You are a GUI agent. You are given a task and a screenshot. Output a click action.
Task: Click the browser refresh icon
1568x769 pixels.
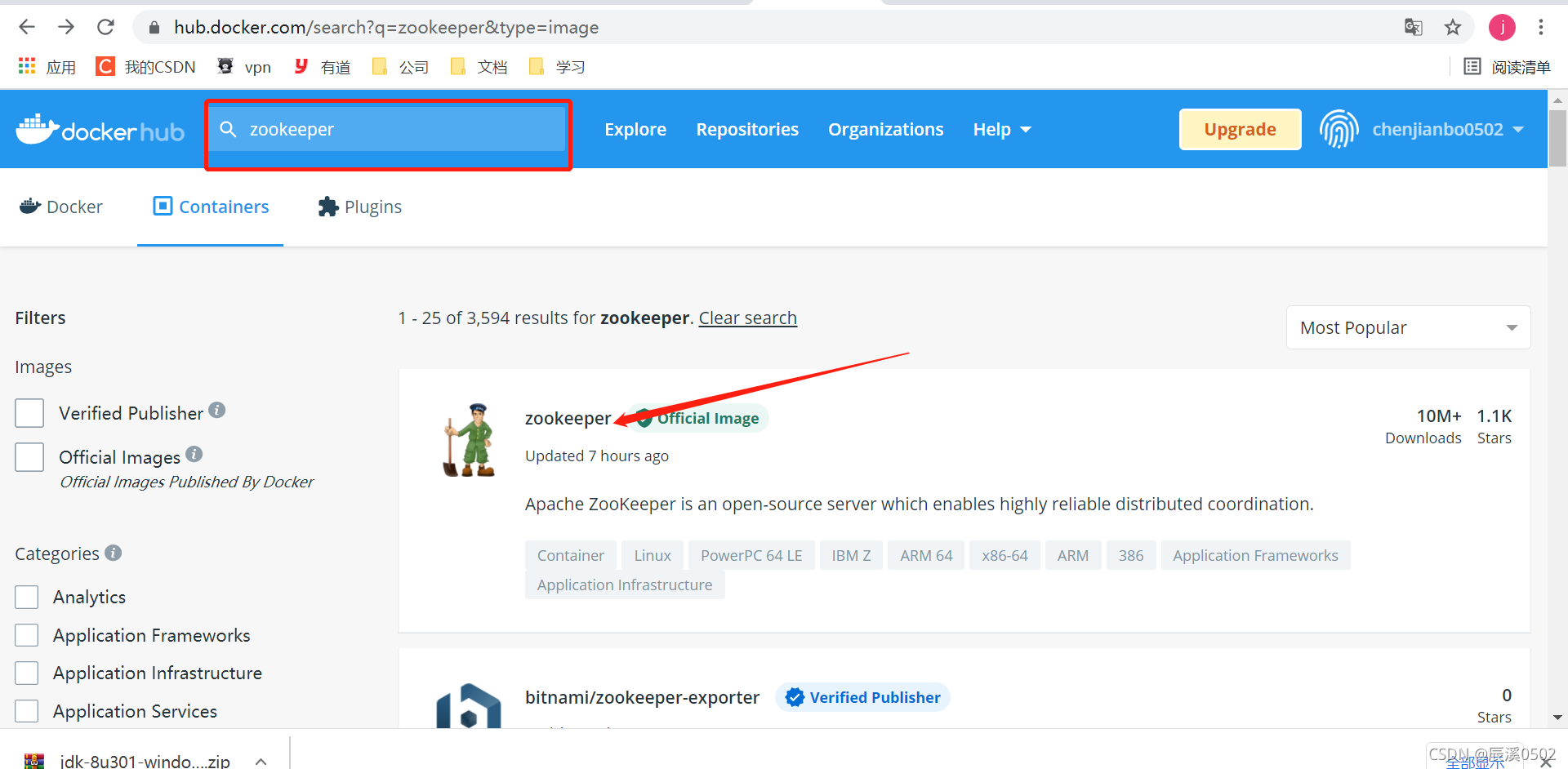[105, 27]
